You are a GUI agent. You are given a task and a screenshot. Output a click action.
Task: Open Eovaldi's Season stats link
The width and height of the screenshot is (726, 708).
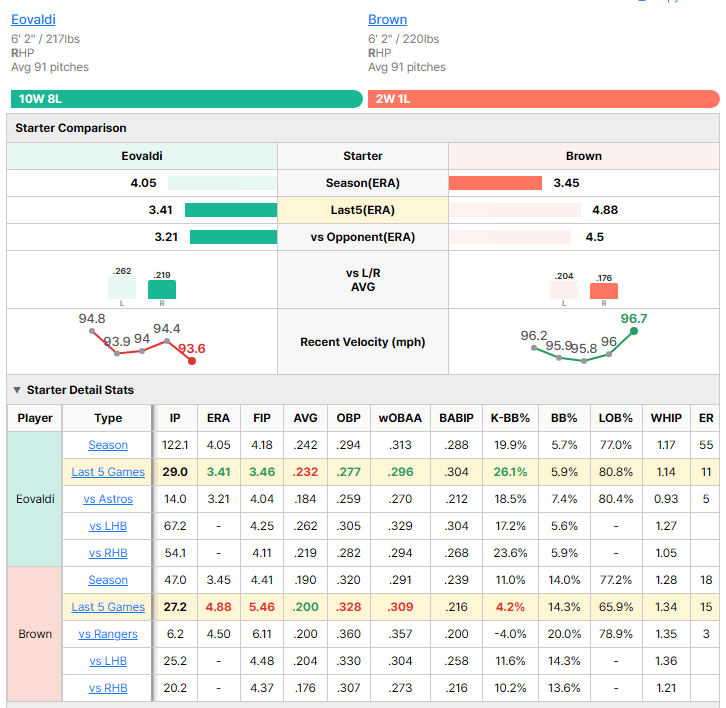tap(108, 445)
